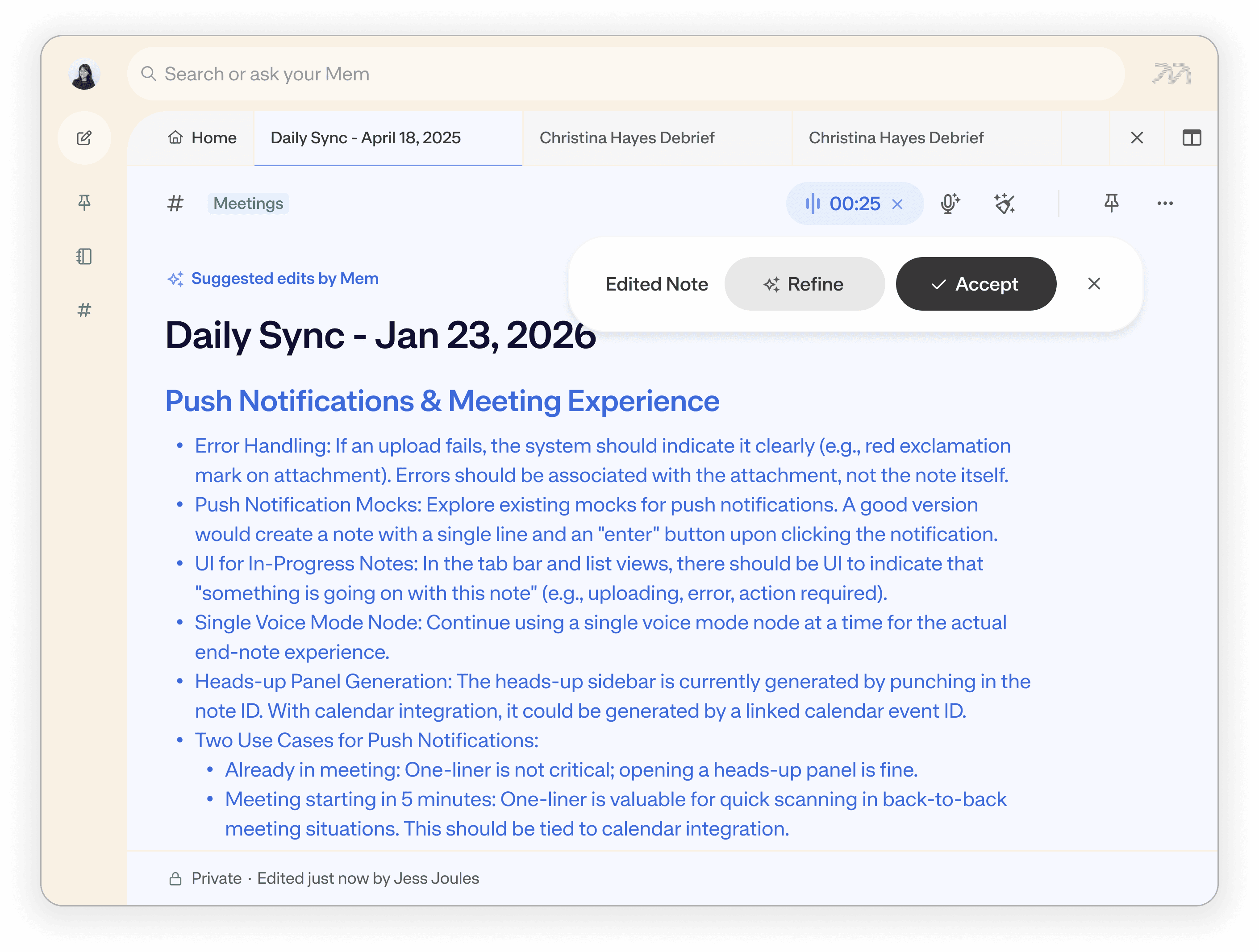The height and width of the screenshot is (952, 1259).
Task: Click the Mem logo top right
Action: (x=1171, y=74)
